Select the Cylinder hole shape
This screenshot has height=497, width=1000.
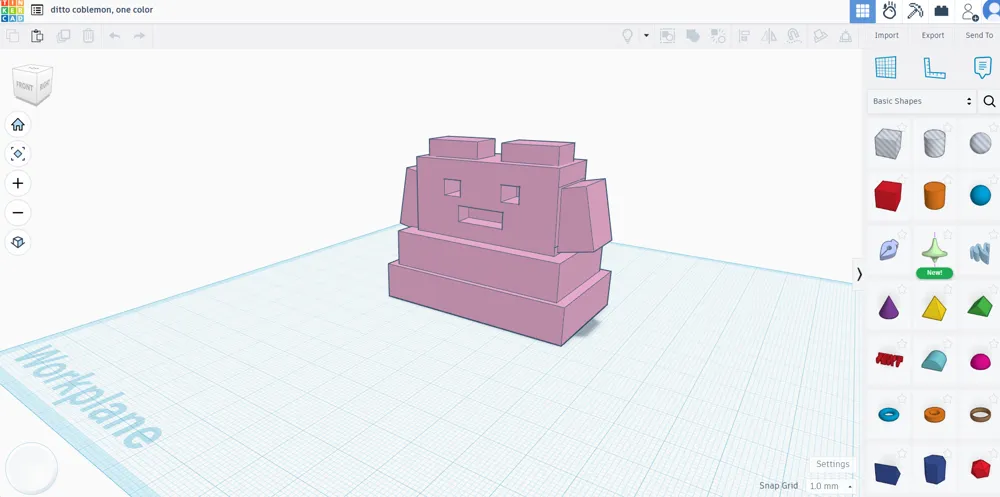934,143
